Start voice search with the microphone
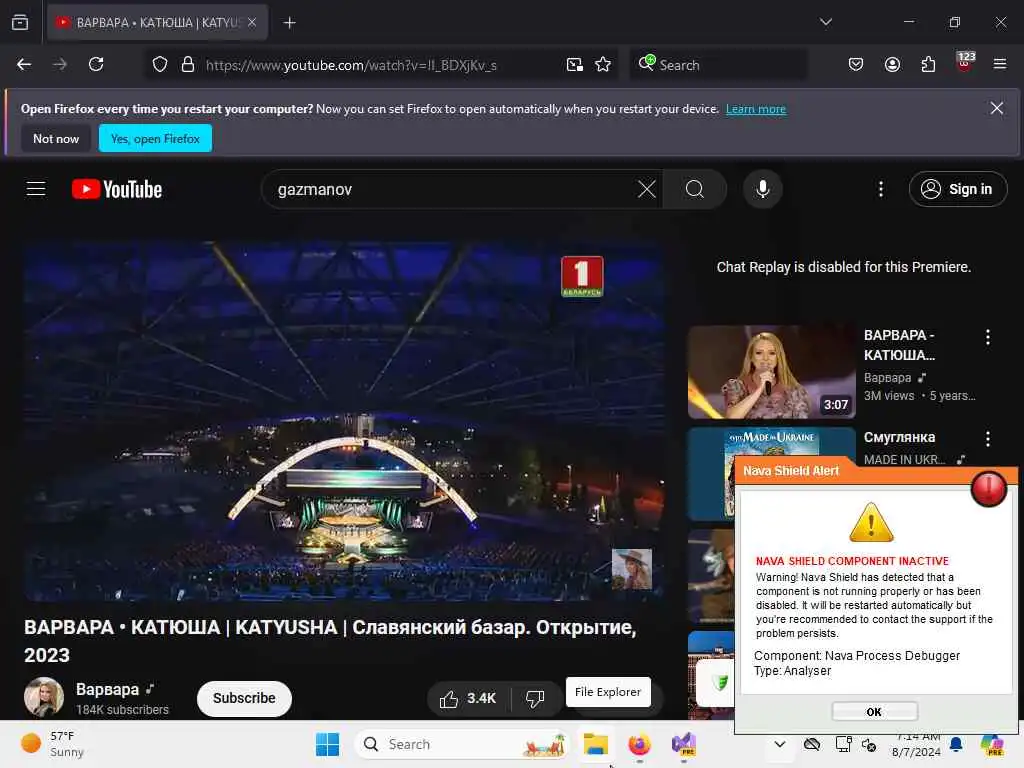 tap(762, 189)
